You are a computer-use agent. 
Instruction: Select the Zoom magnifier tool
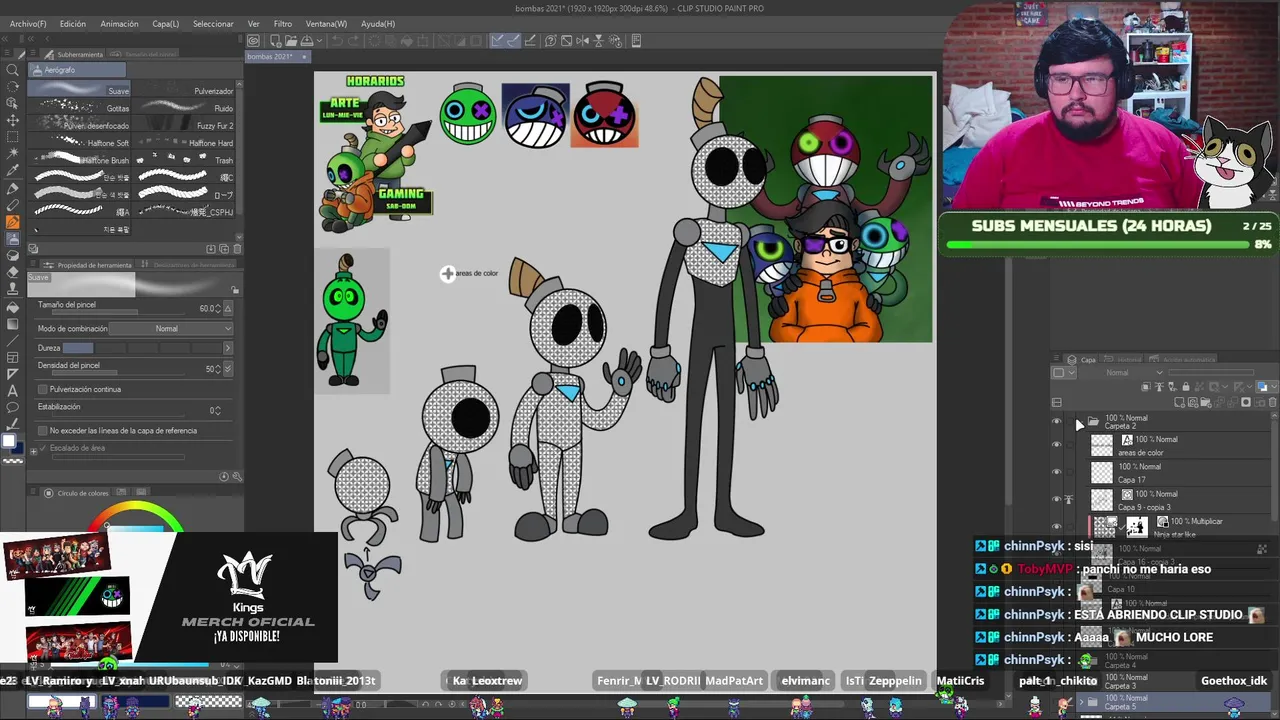pos(13,70)
